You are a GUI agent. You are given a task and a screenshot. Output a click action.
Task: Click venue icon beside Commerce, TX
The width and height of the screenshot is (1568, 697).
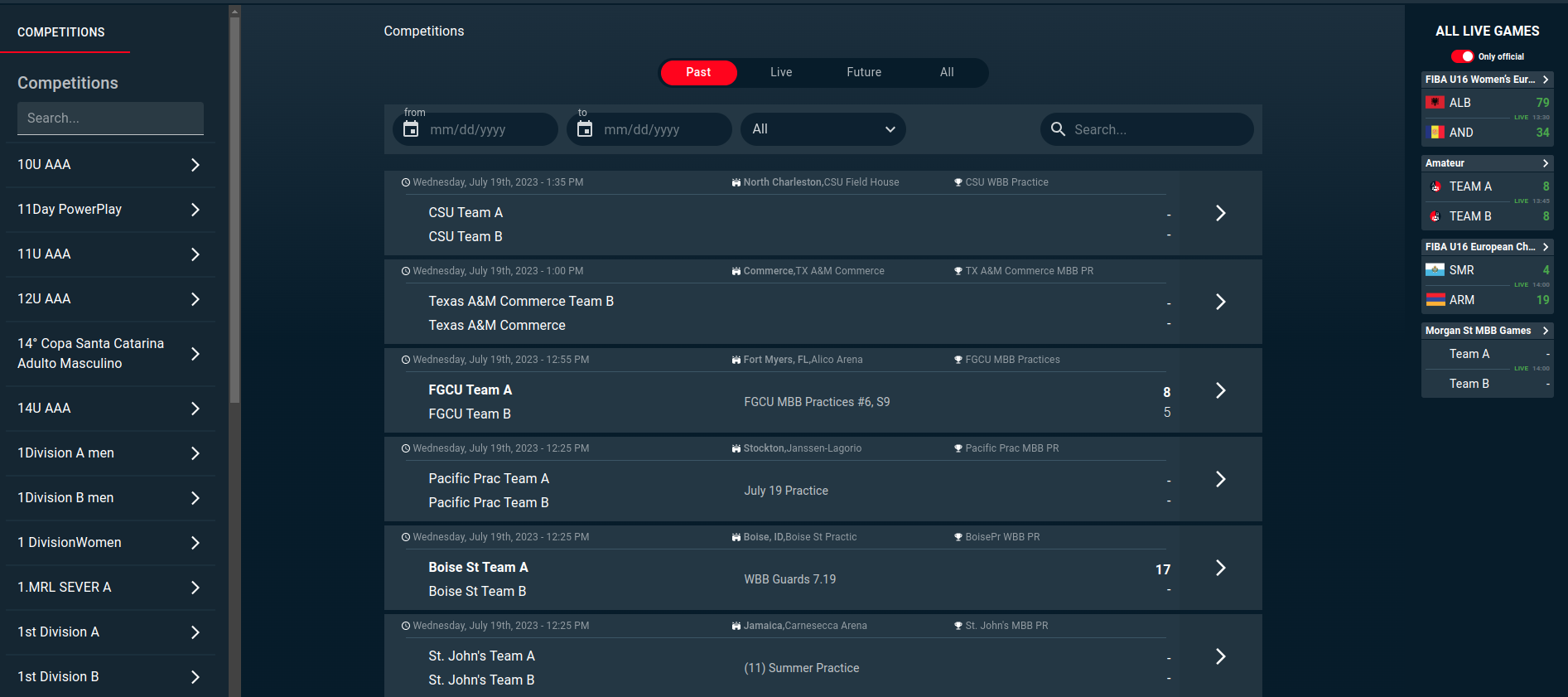pyautogui.click(x=736, y=271)
